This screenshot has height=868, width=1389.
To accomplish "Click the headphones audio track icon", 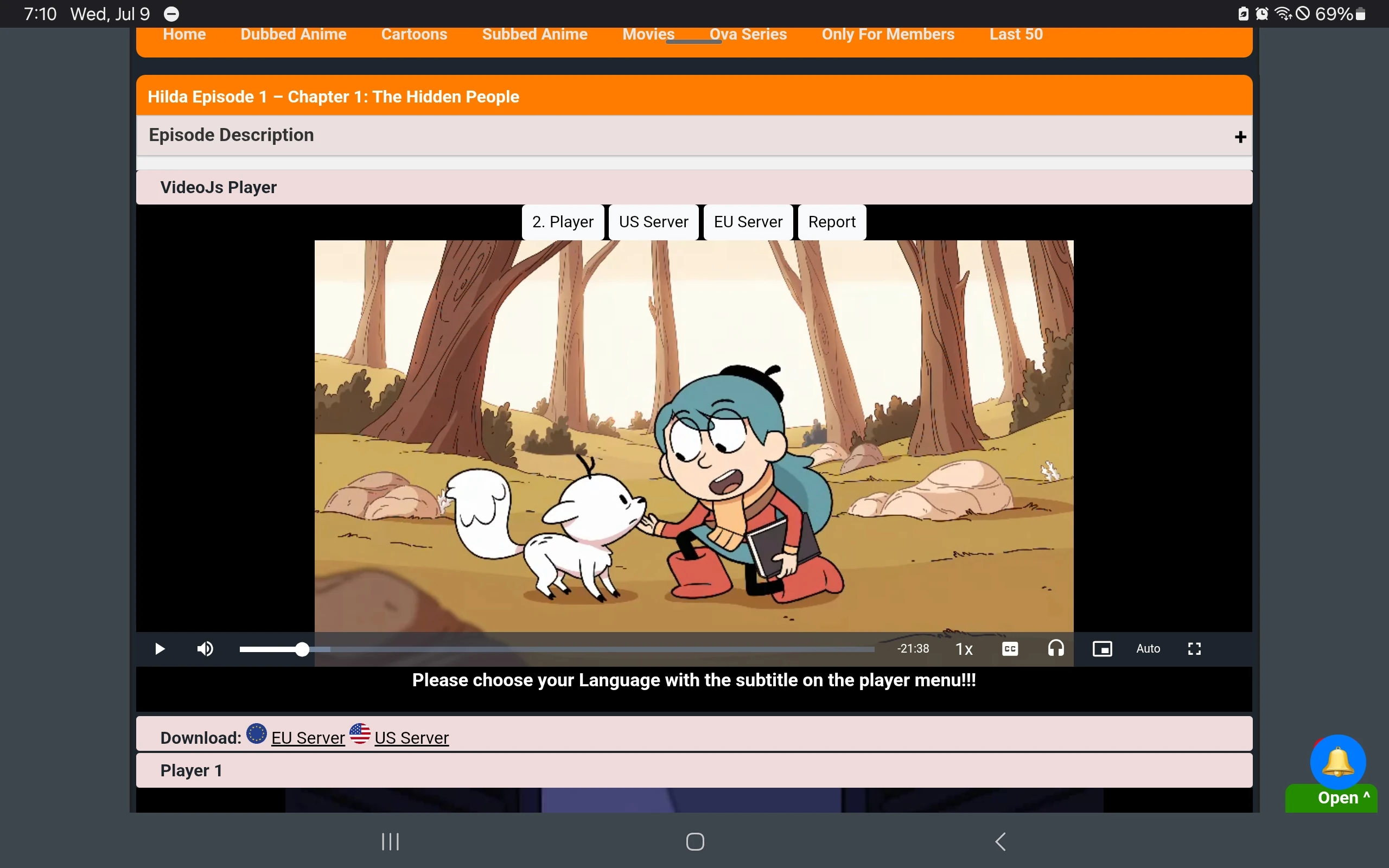I will pos(1055,649).
